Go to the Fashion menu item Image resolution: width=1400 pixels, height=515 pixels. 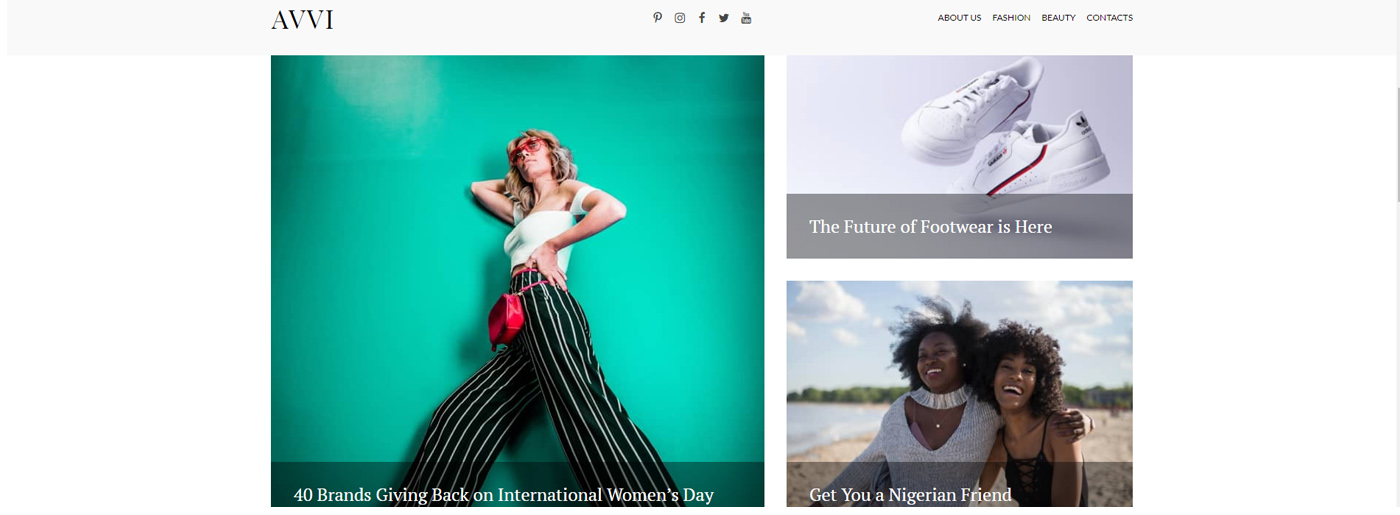tap(1011, 18)
